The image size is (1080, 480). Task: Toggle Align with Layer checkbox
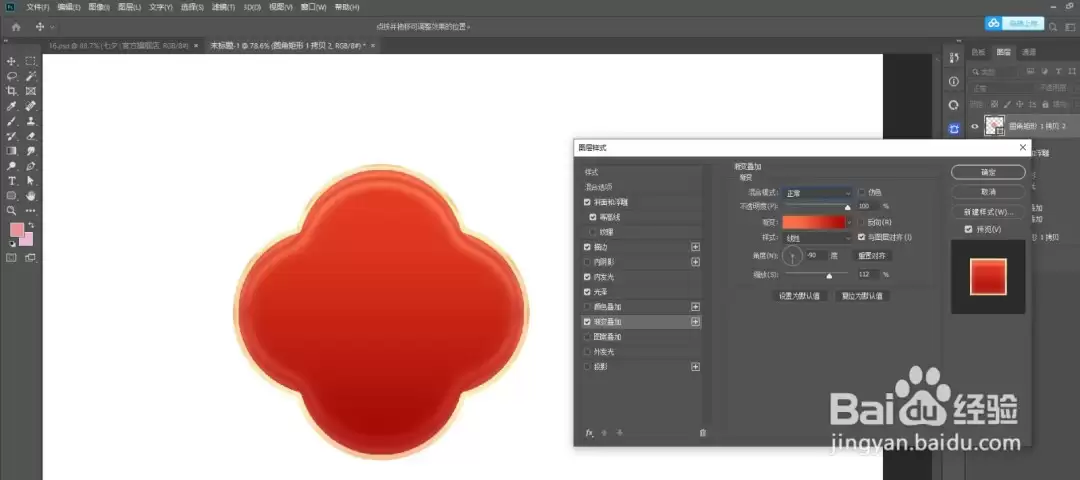pos(862,237)
